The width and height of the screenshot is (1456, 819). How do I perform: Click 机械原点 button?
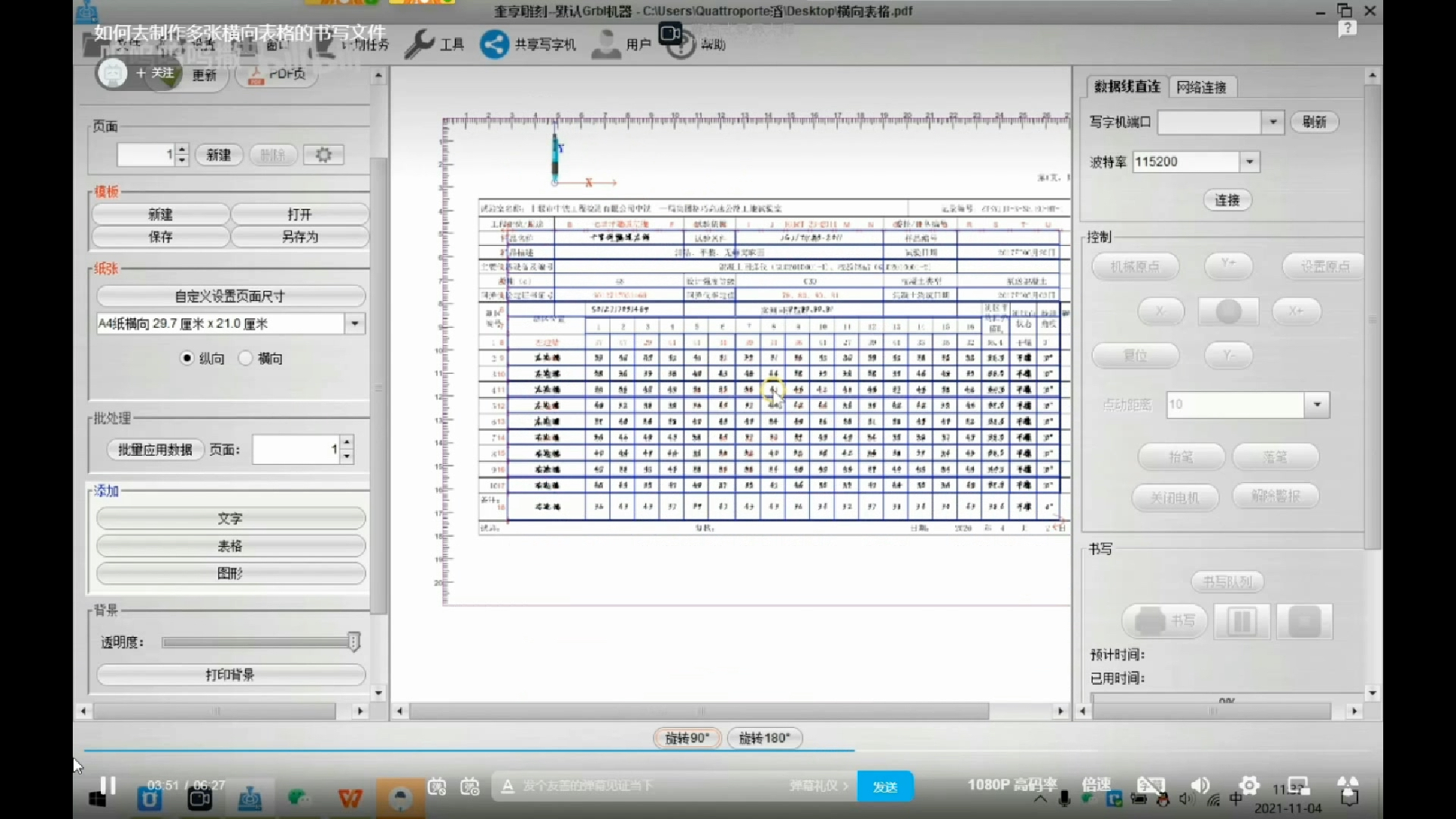(x=1135, y=267)
